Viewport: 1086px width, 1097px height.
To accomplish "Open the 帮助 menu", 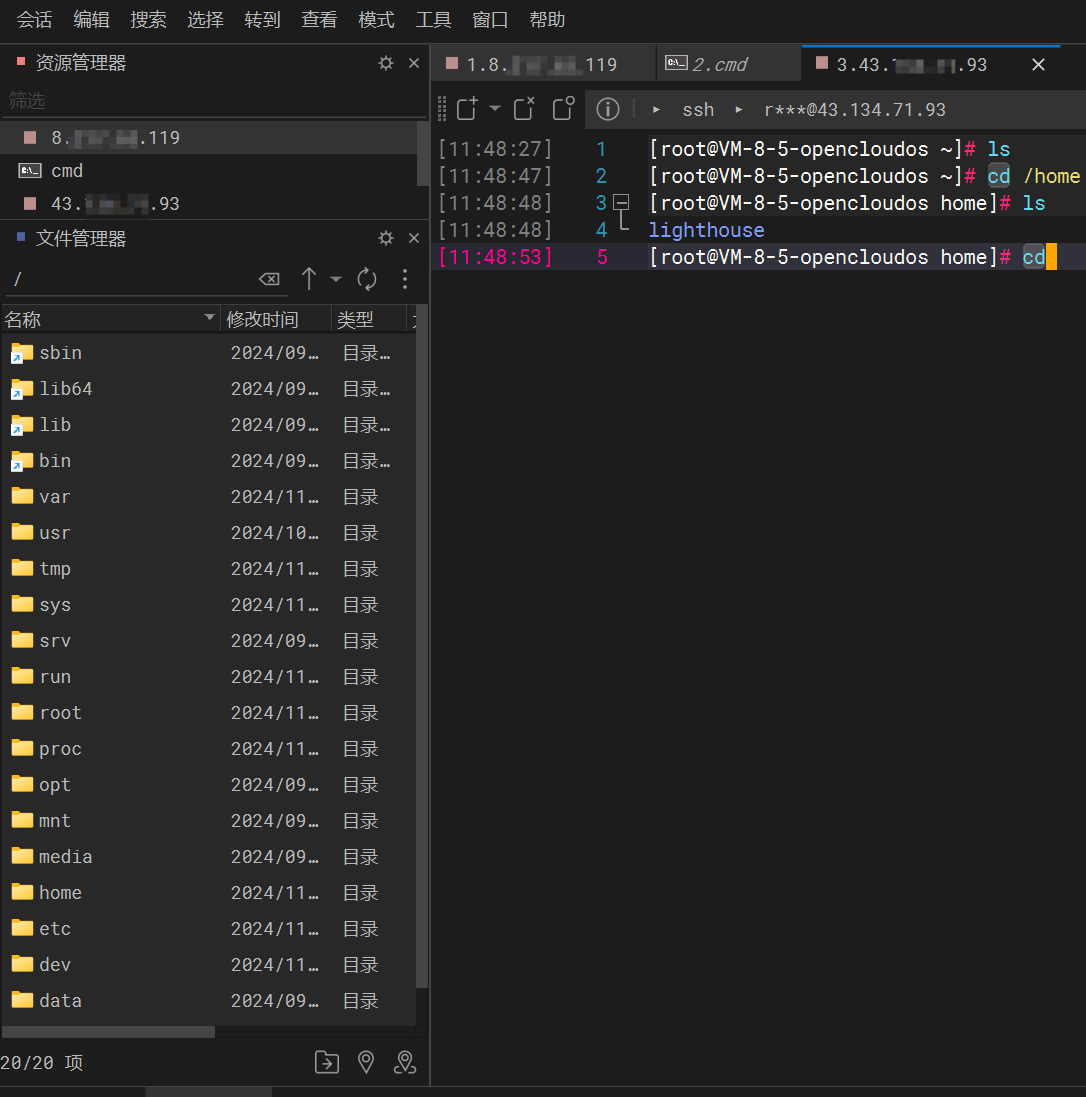I will (x=547, y=20).
